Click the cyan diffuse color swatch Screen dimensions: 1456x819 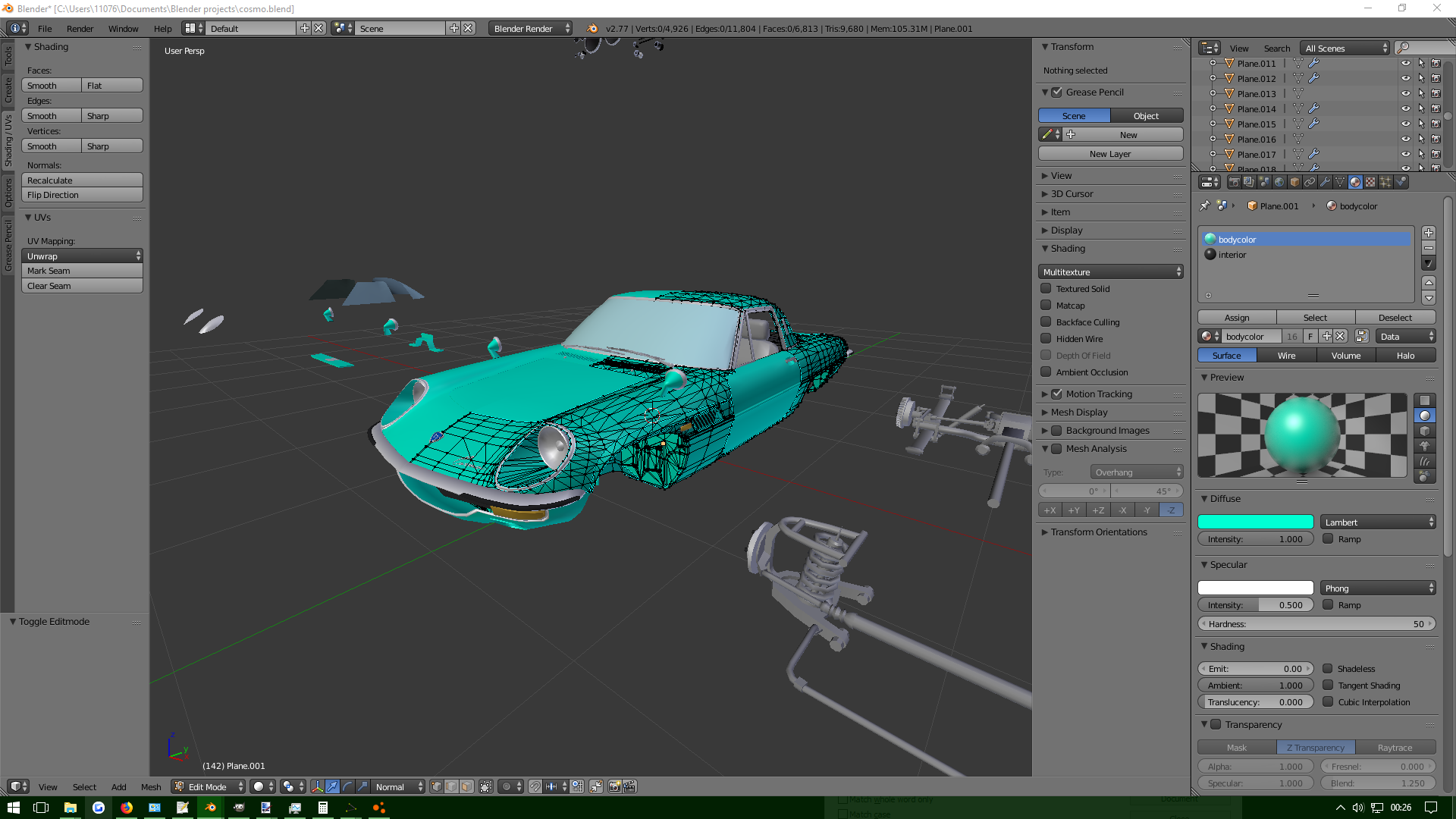(x=1255, y=522)
